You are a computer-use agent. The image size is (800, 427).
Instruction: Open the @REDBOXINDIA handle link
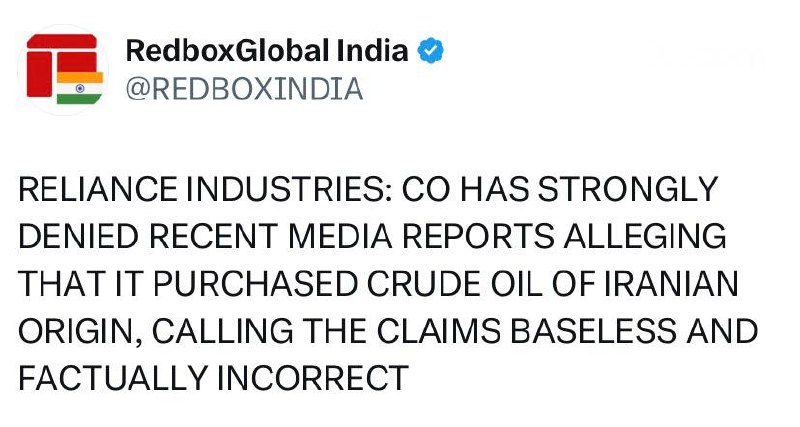coord(243,89)
